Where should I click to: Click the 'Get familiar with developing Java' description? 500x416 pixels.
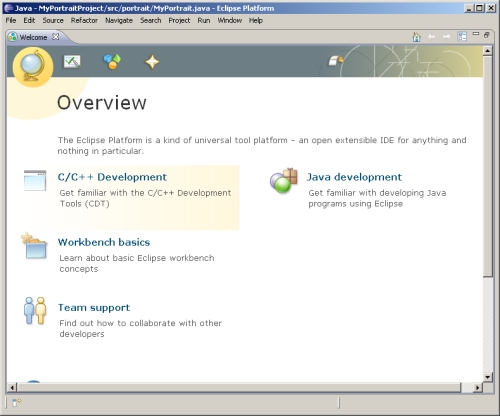[377, 198]
